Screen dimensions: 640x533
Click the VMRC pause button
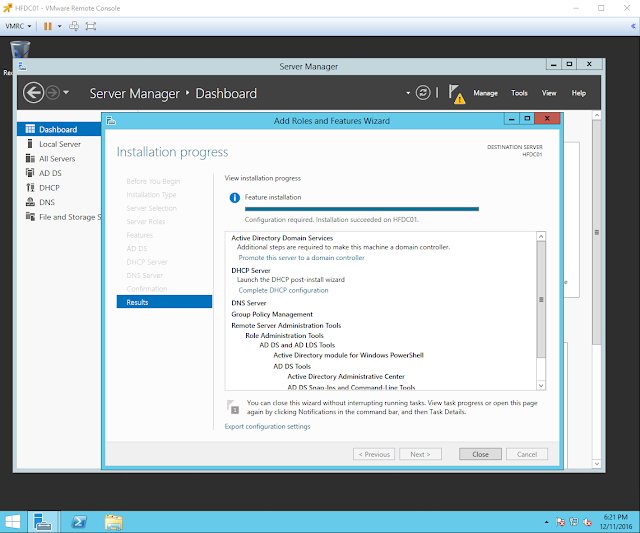tap(48, 26)
